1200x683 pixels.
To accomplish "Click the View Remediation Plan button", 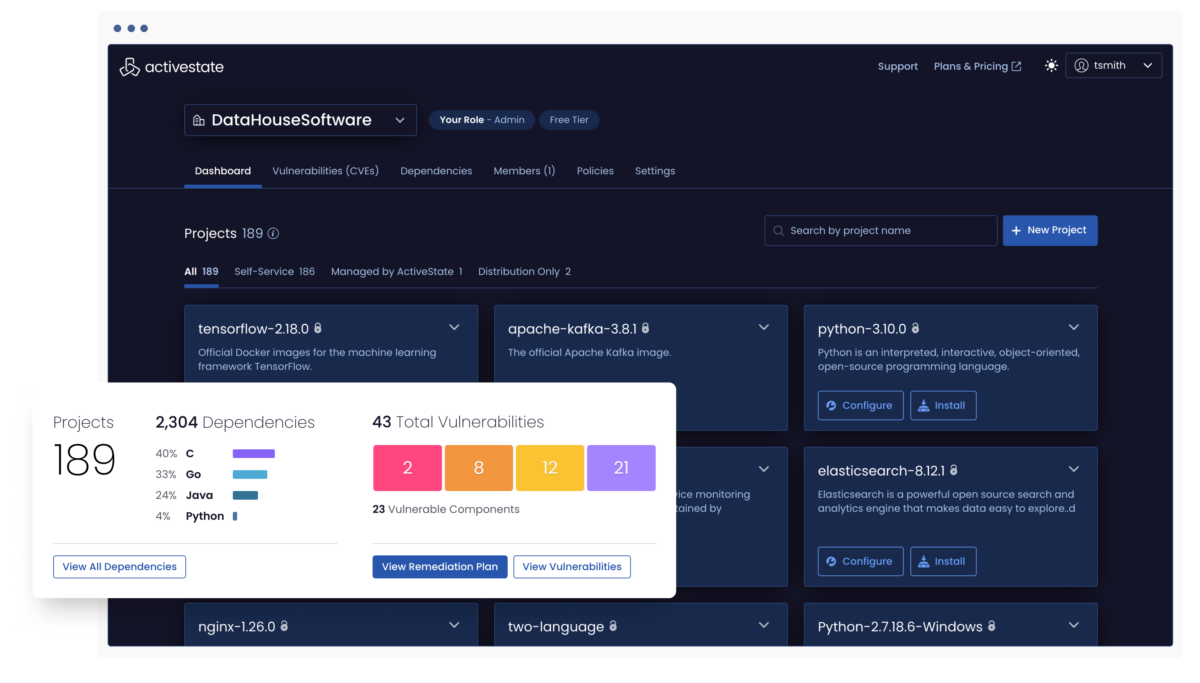I will click(440, 567).
